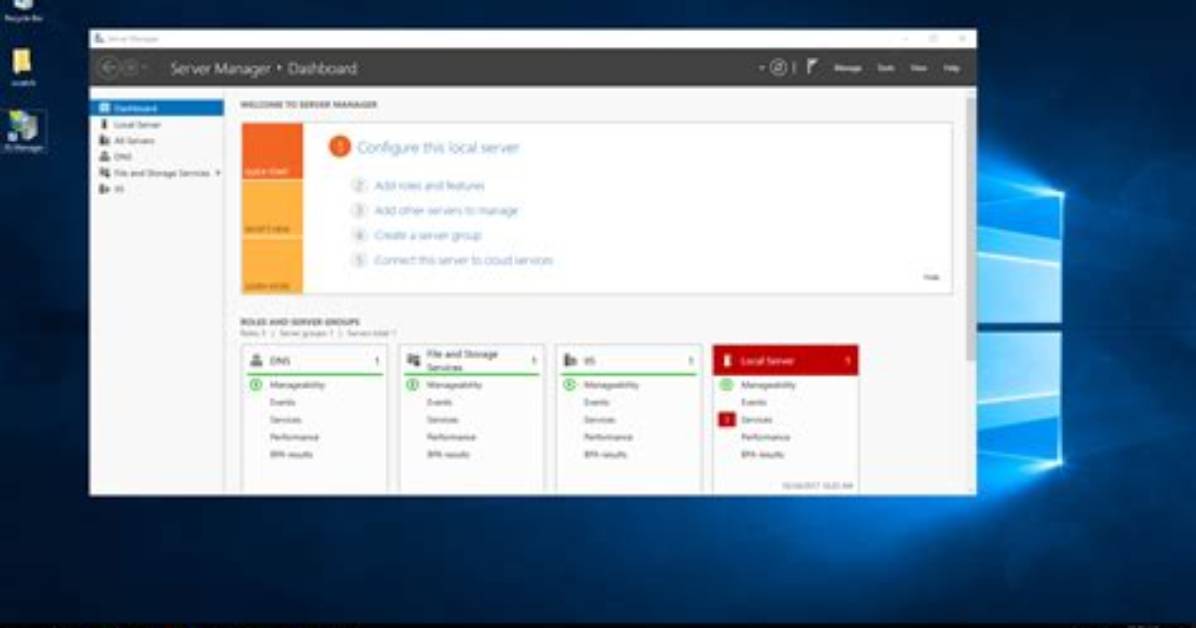Select the Learn More tile

click(x=272, y=266)
